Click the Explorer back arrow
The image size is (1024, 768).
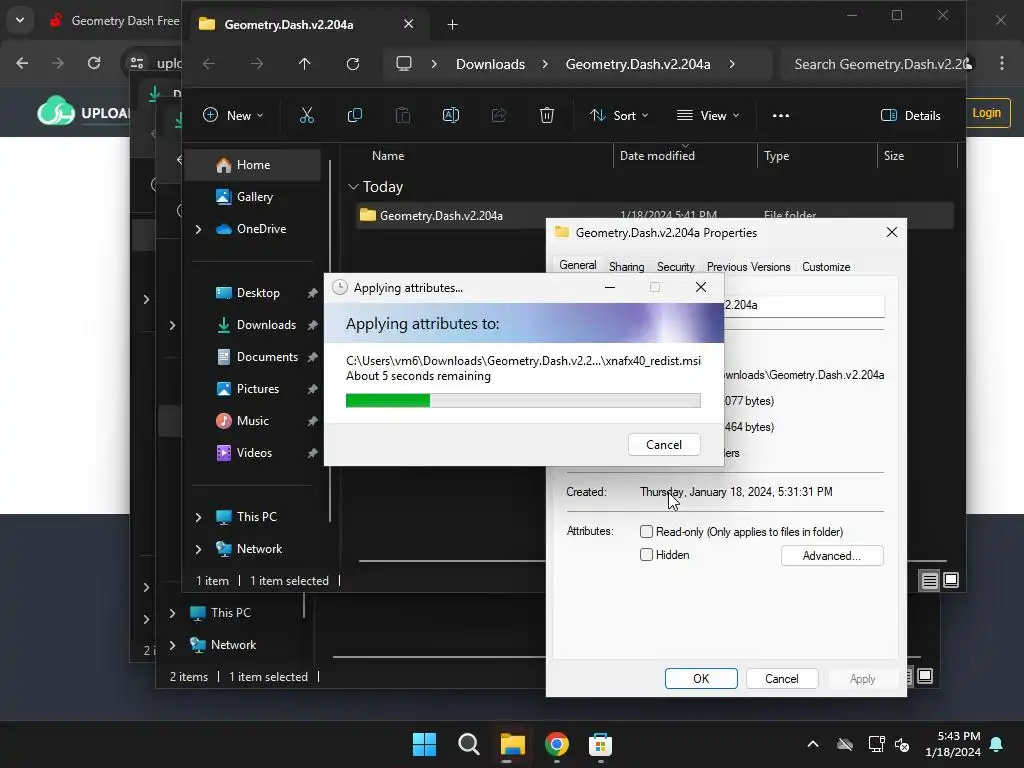pos(209,63)
